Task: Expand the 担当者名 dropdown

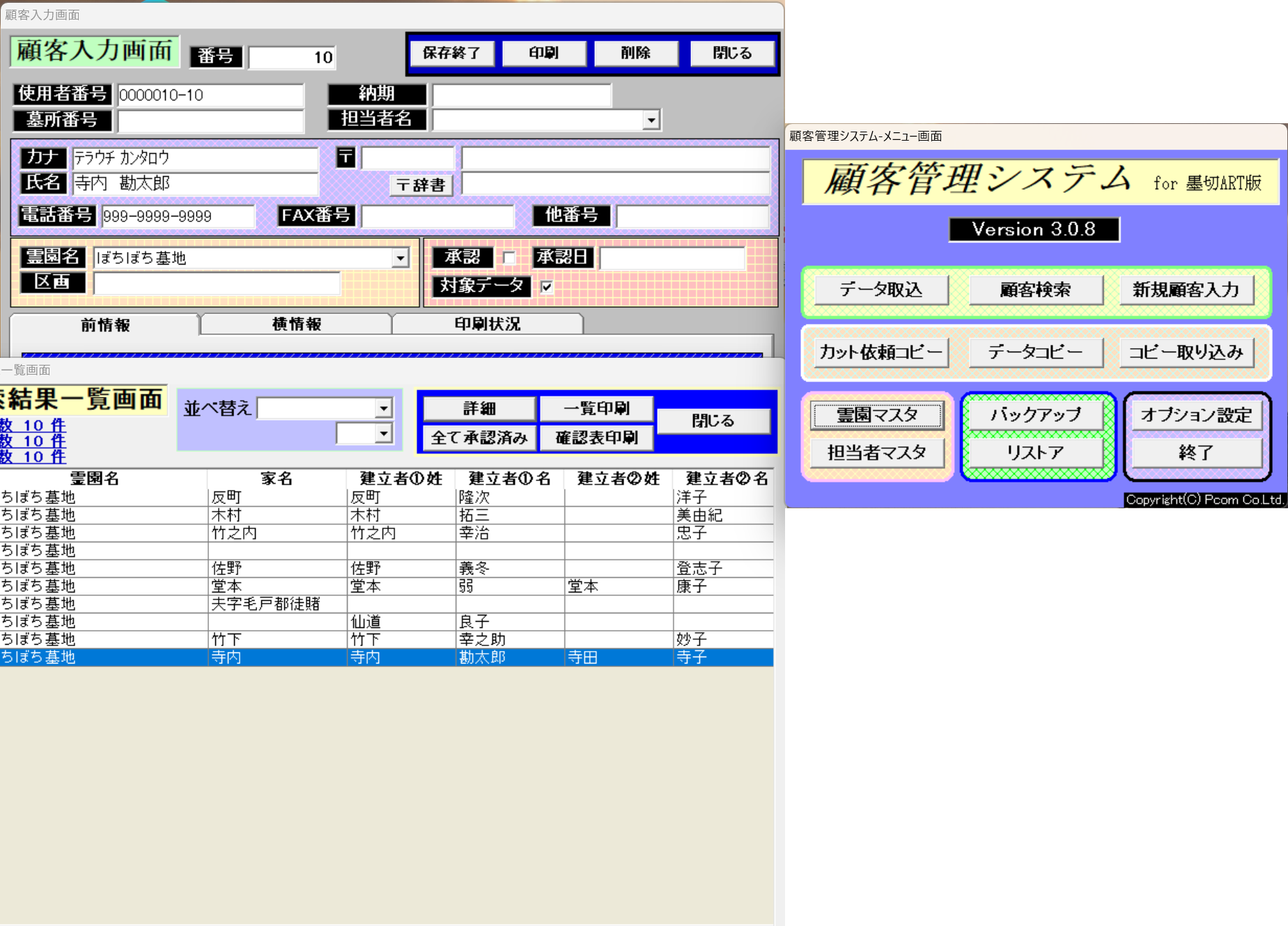Action: click(x=651, y=120)
